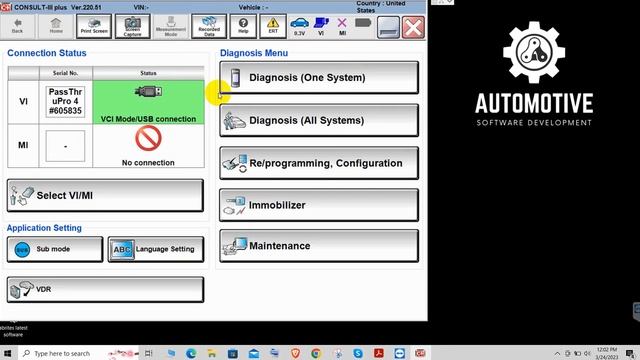Click the Status column header
The width and height of the screenshot is (640, 360).
click(x=149, y=73)
